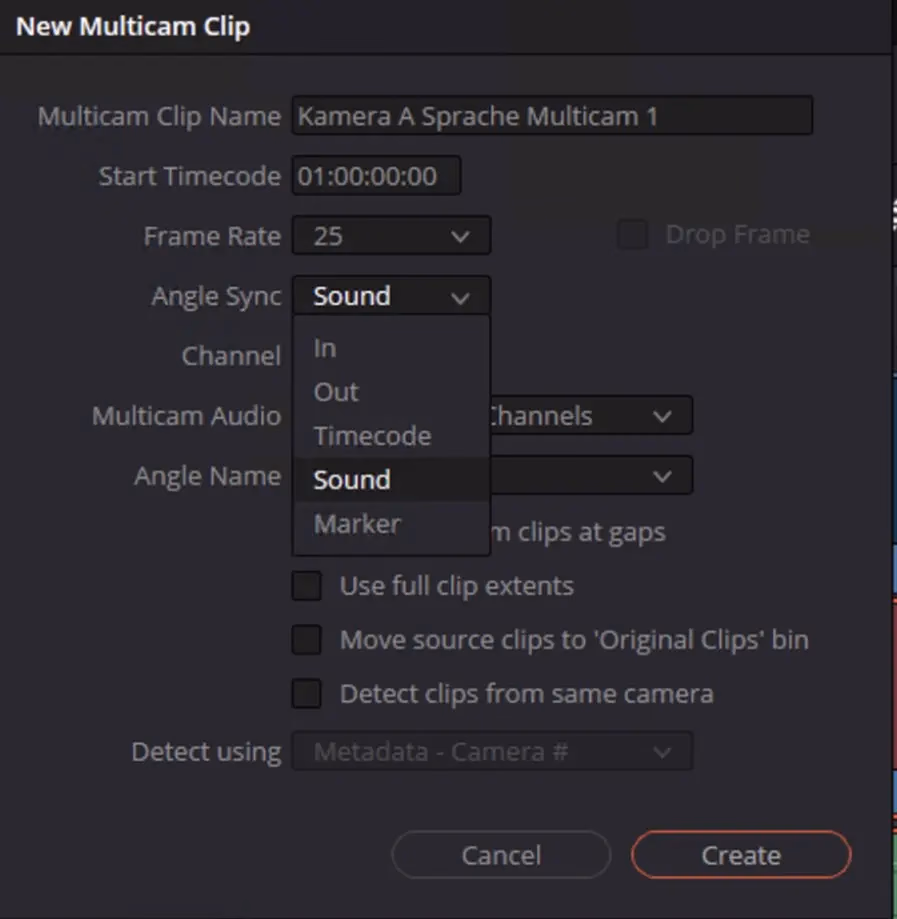Image resolution: width=897 pixels, height=919 pixels.
Task: Pick Marker from the Angle Sync list
Action: coord(391,524)
